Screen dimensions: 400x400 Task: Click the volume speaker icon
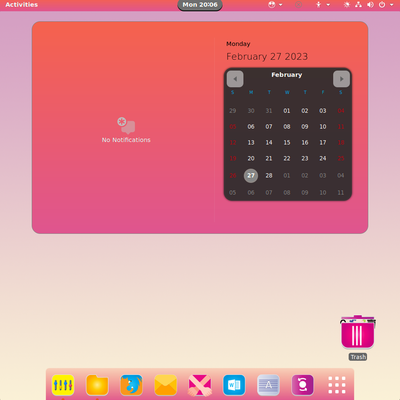(370, 5)
